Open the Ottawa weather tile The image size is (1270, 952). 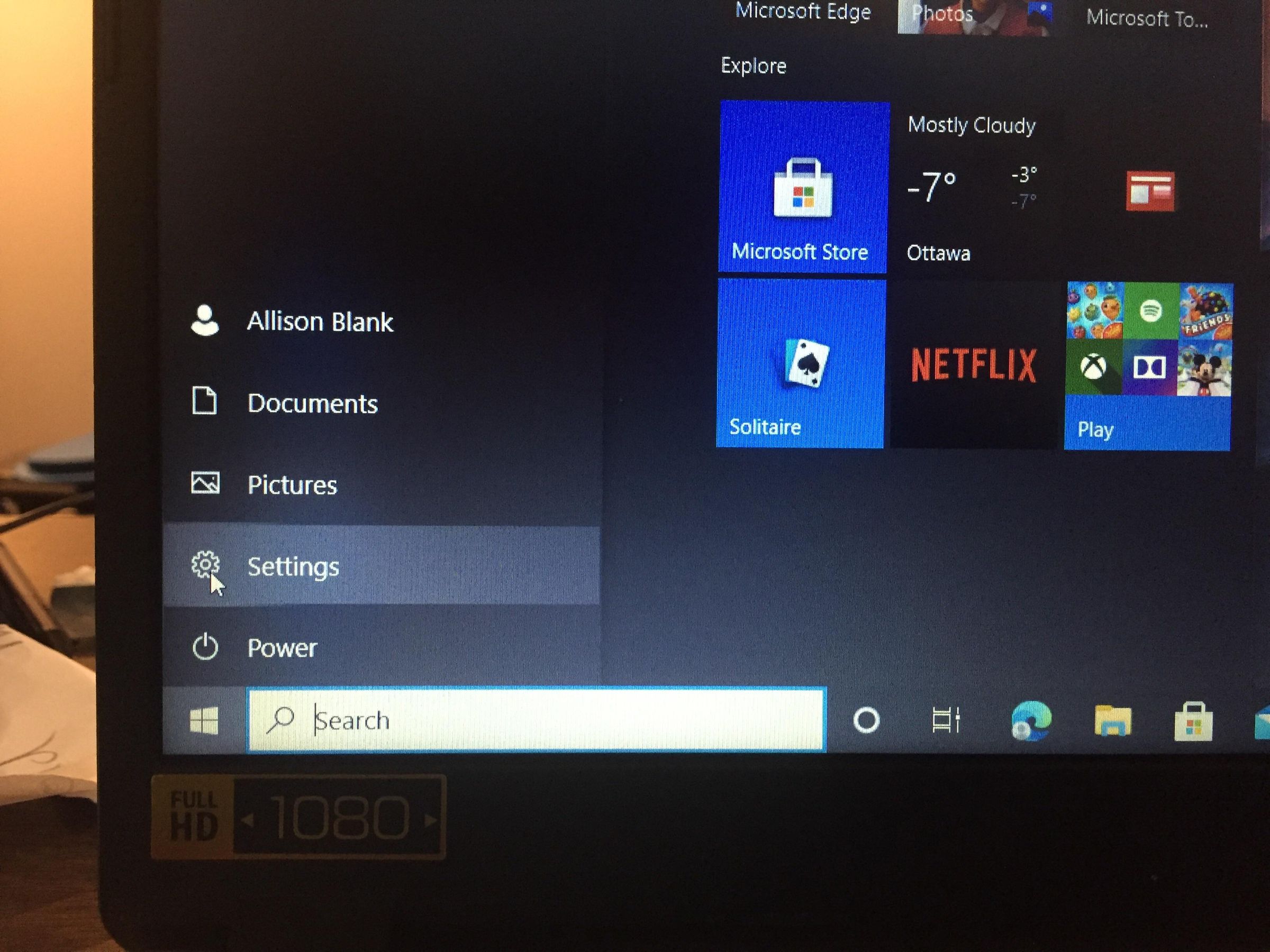coord(973,188)
